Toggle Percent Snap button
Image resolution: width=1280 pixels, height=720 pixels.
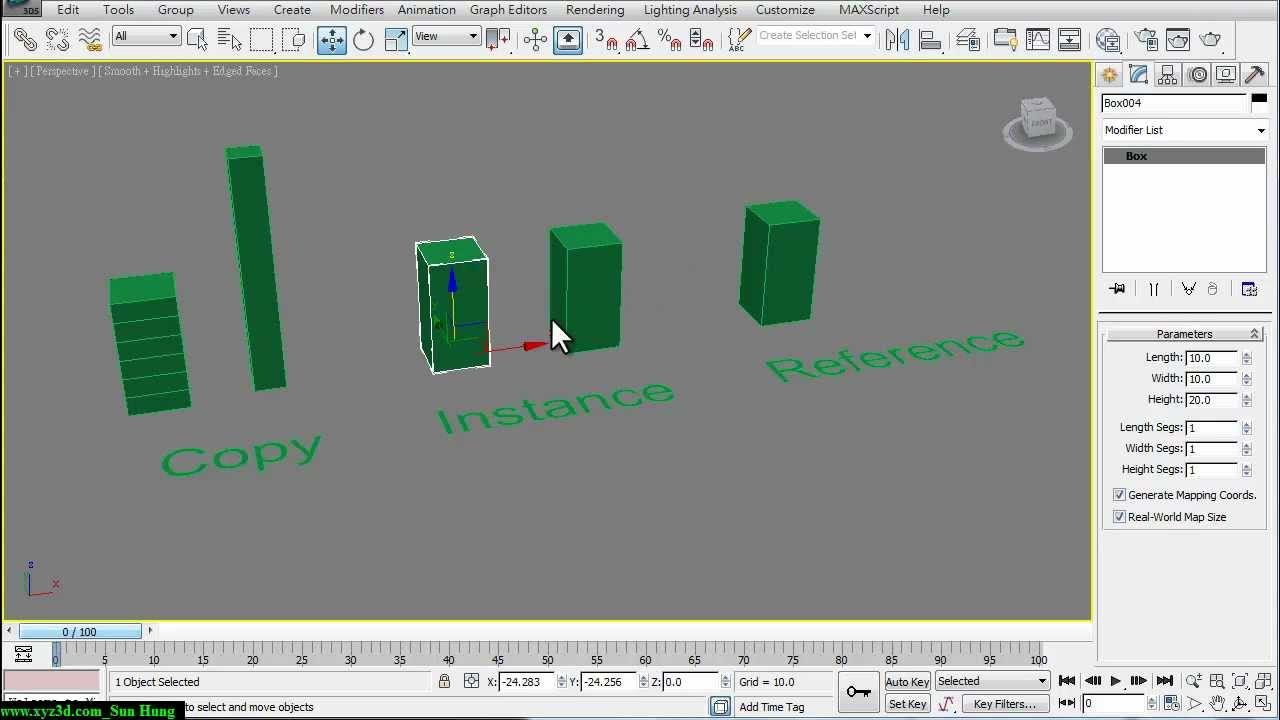[x=670, y=40]
